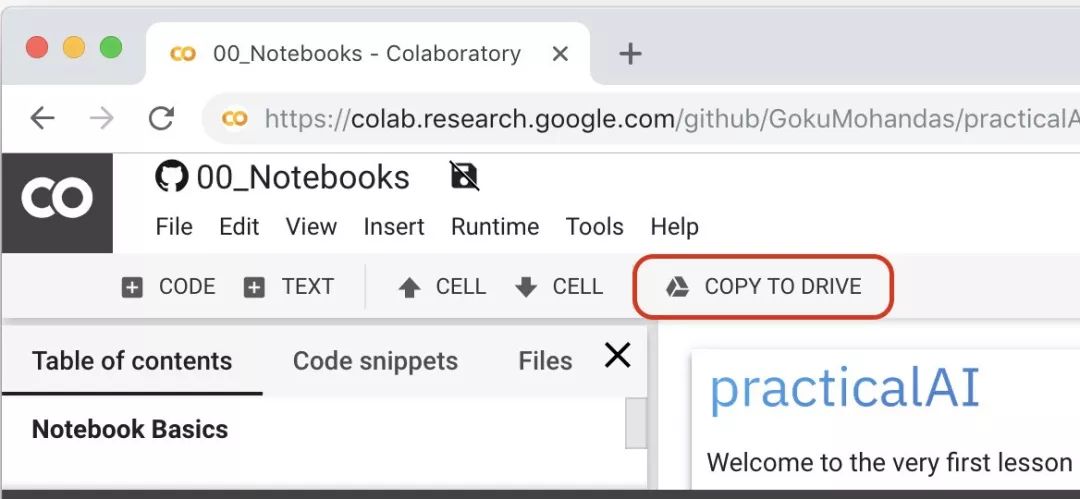Click the sidebar scrollbar thumb

pos(635,423)
